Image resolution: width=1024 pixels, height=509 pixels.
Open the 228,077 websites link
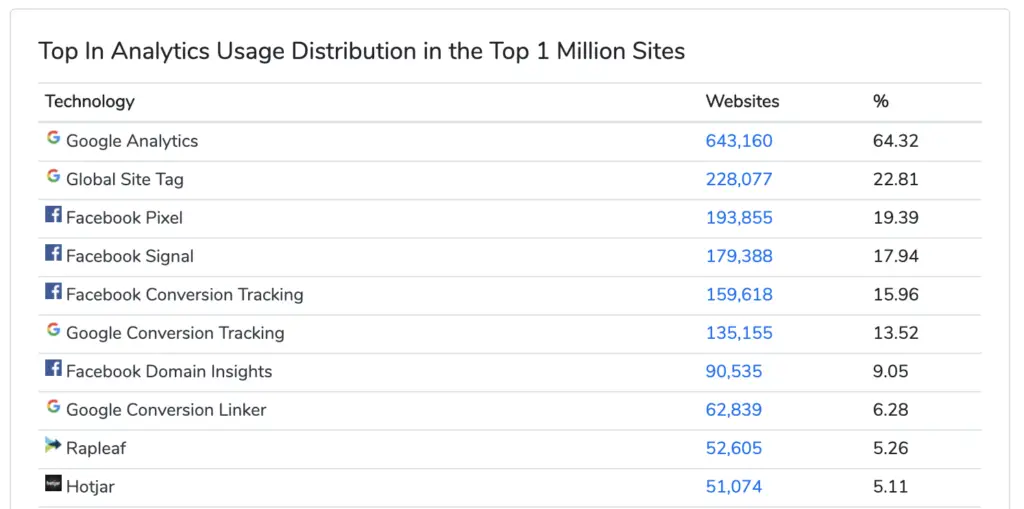coord(739,179)
